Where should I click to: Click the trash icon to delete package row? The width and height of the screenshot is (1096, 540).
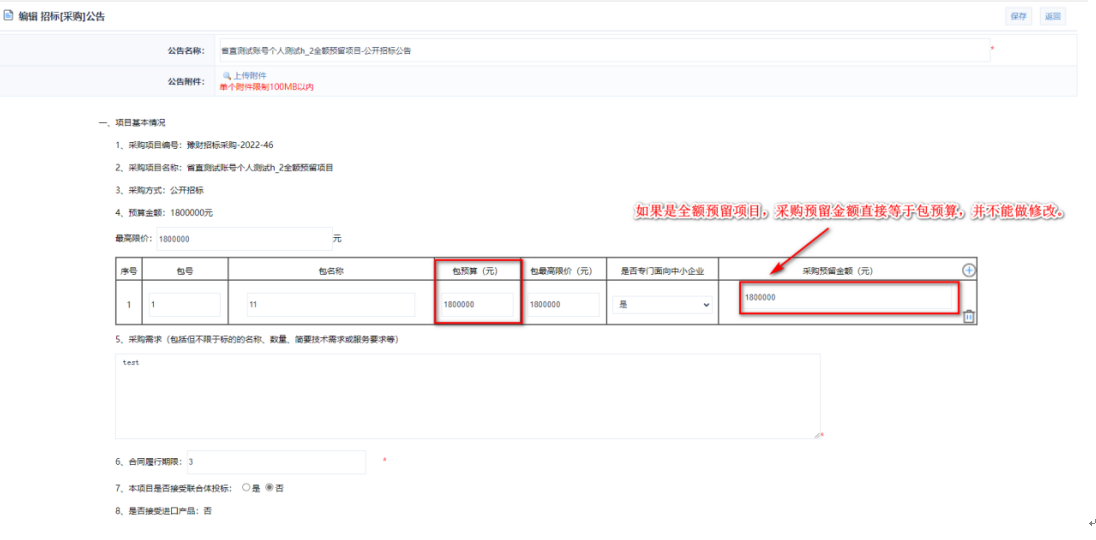click(x=968, y=317)
